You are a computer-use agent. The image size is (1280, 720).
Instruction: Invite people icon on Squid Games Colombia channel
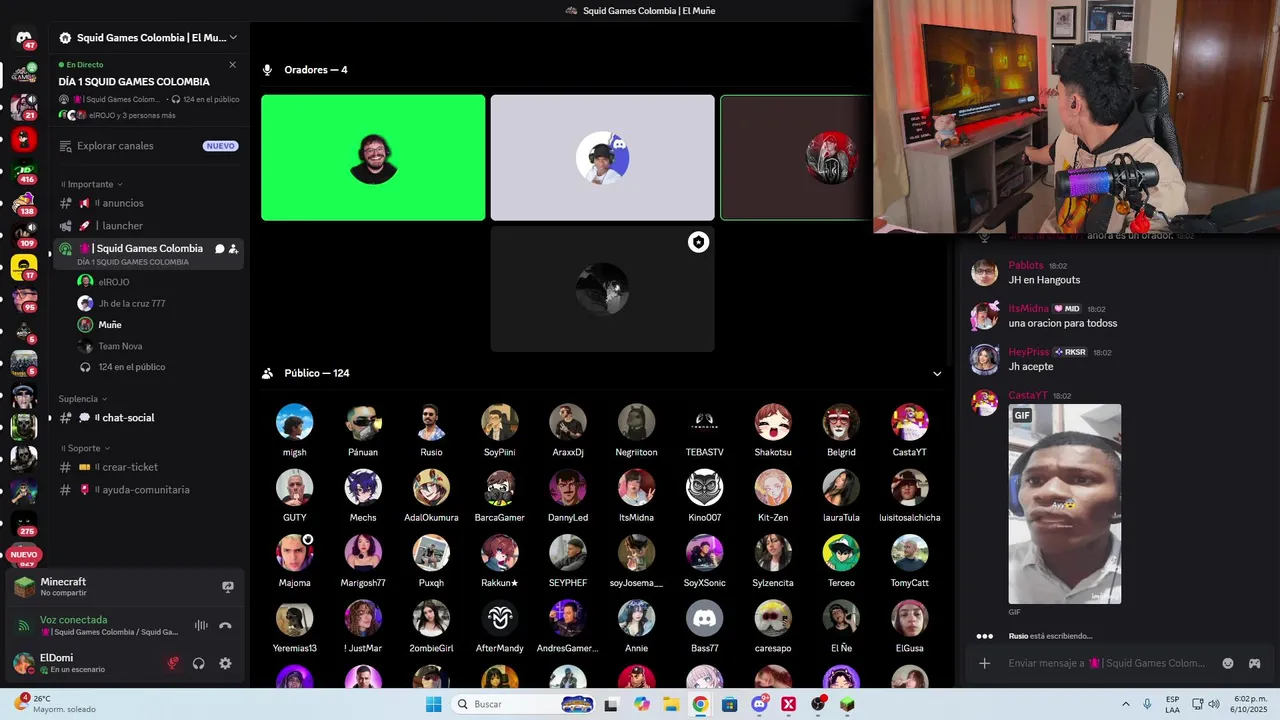[x=233, y=249]
